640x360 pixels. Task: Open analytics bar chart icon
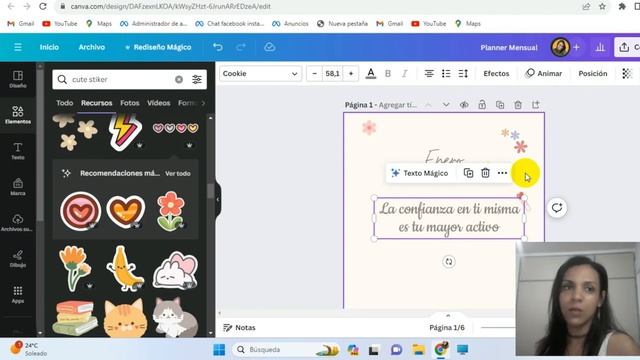click(600, 47)
